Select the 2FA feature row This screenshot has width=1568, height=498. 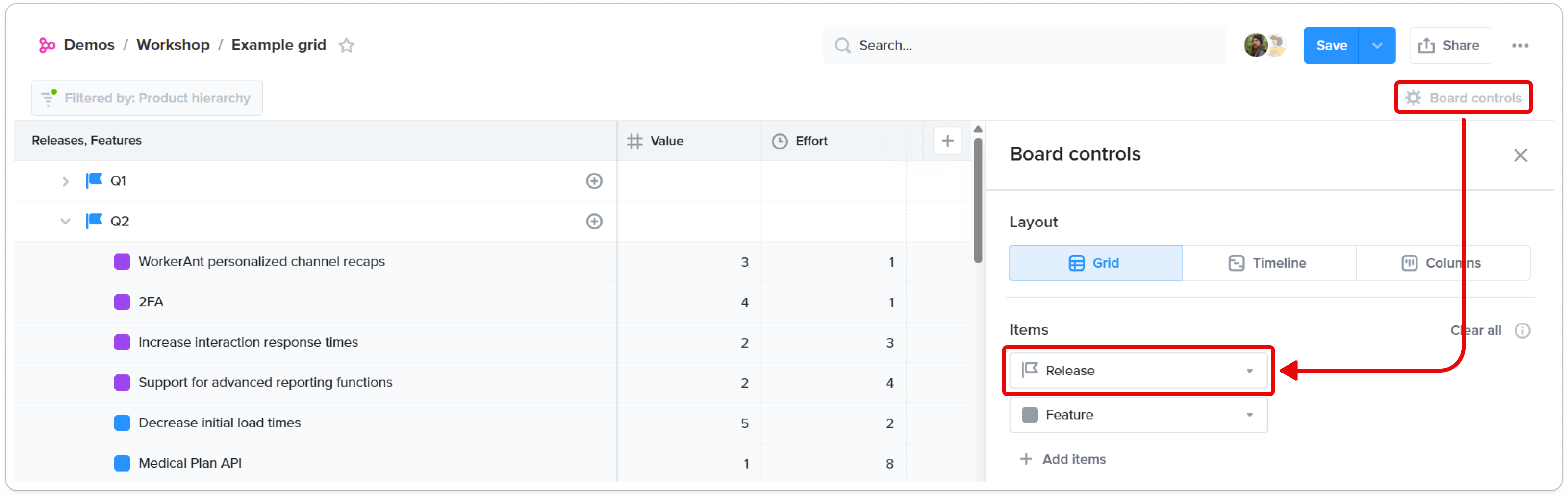coord(315,301)
